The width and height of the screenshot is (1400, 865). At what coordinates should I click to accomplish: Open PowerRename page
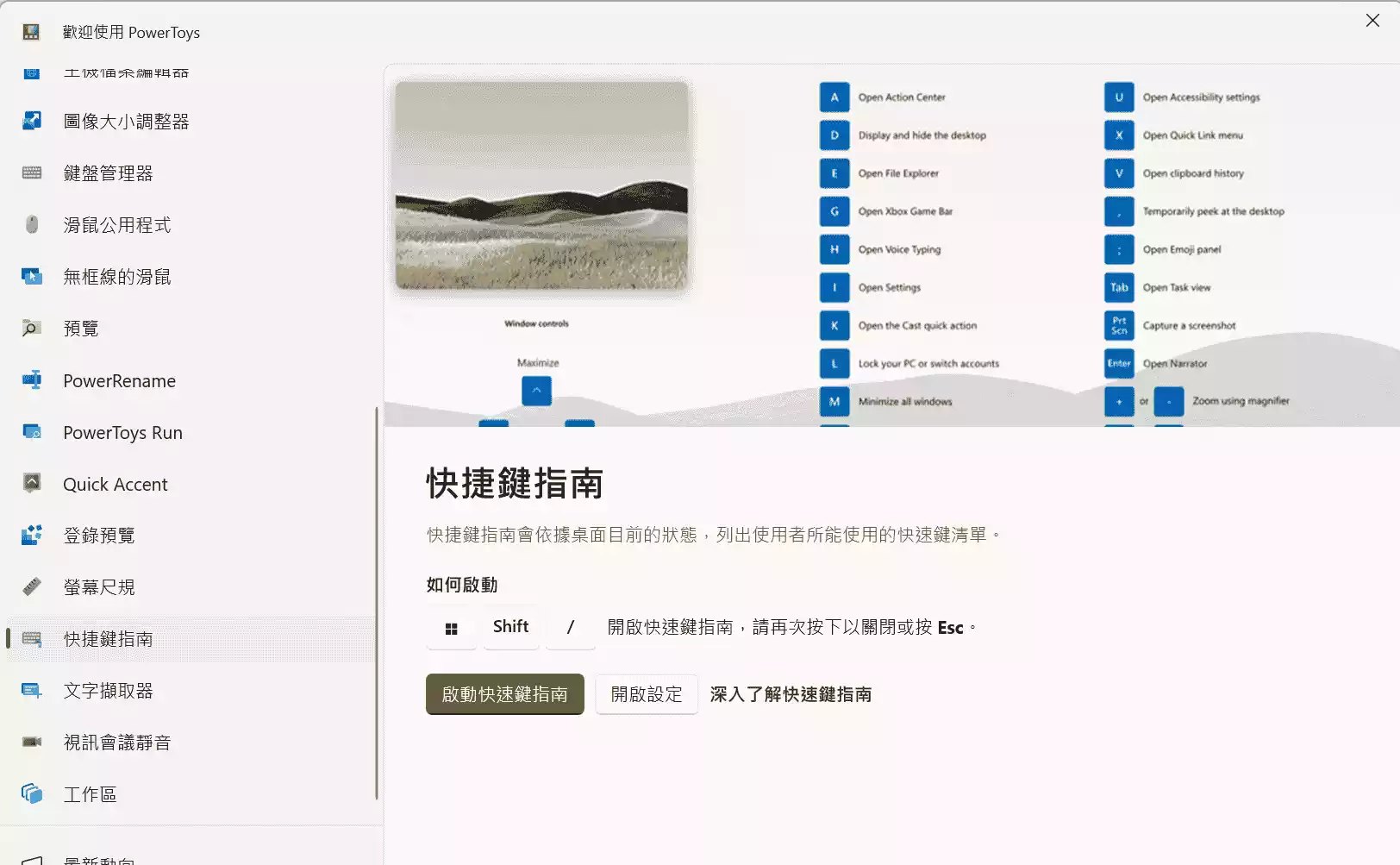pos(190,380)
